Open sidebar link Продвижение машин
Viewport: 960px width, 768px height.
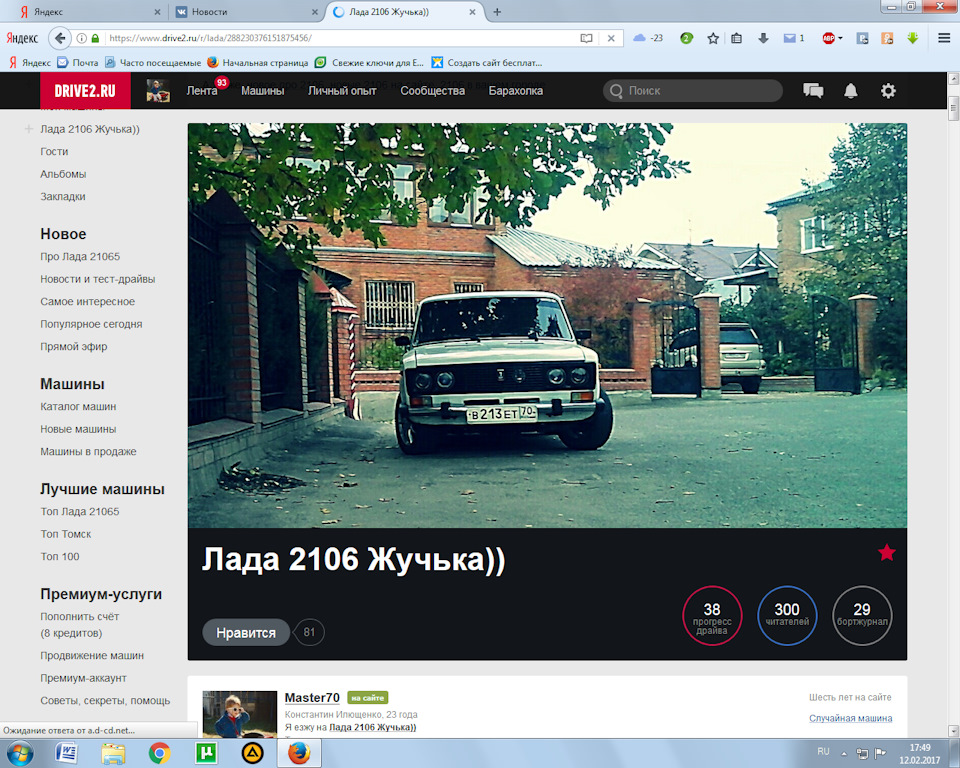click(x=92, y=655)
